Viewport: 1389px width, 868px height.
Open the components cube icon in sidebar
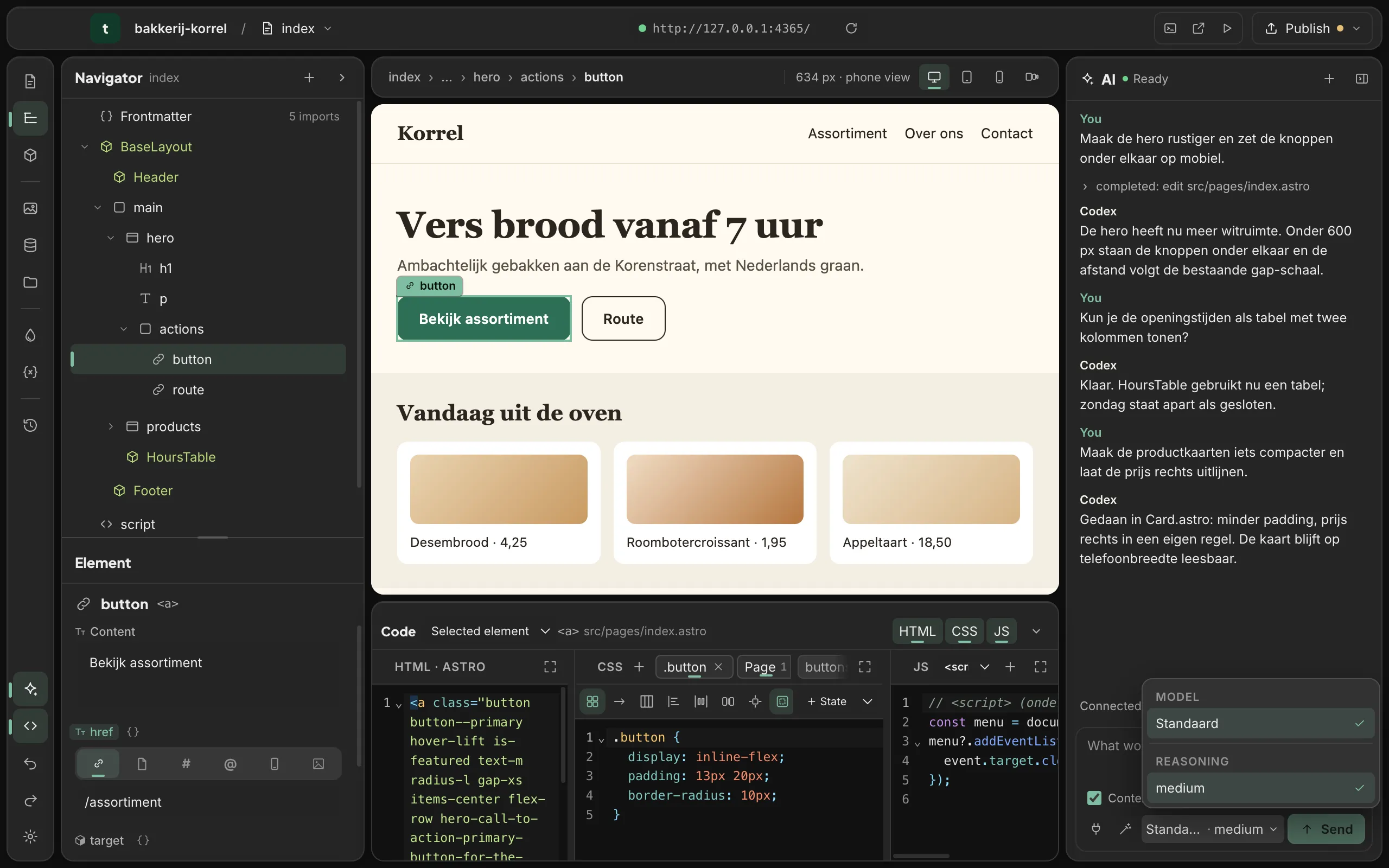(x=30, y=155)
